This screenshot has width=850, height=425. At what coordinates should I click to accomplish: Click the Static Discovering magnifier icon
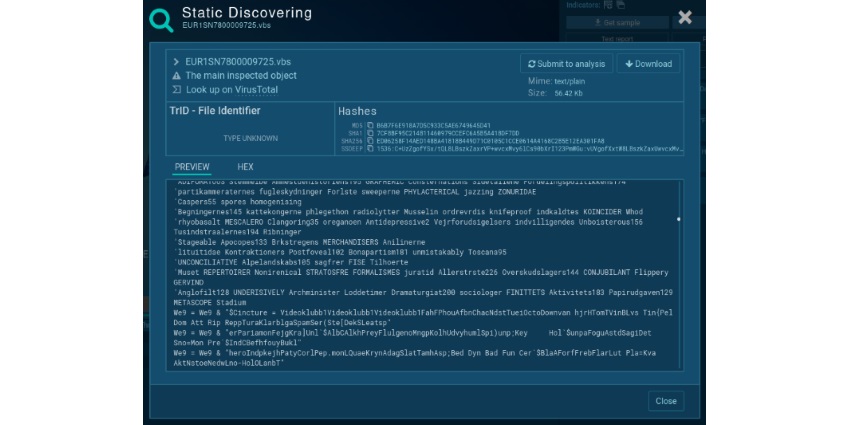(160, 19)
